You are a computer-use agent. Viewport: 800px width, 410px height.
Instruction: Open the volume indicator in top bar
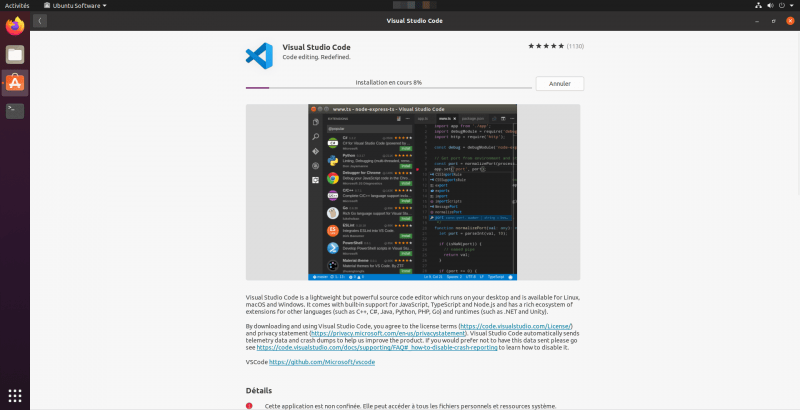[770, 6]
